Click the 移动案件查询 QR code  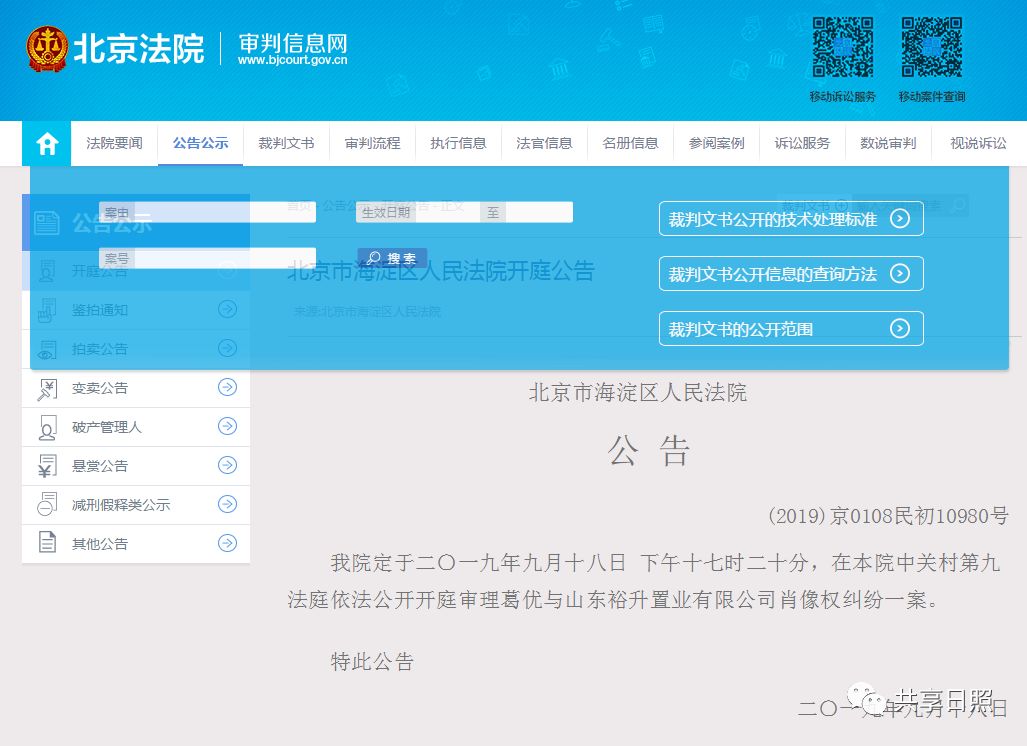tap(932, 47)
